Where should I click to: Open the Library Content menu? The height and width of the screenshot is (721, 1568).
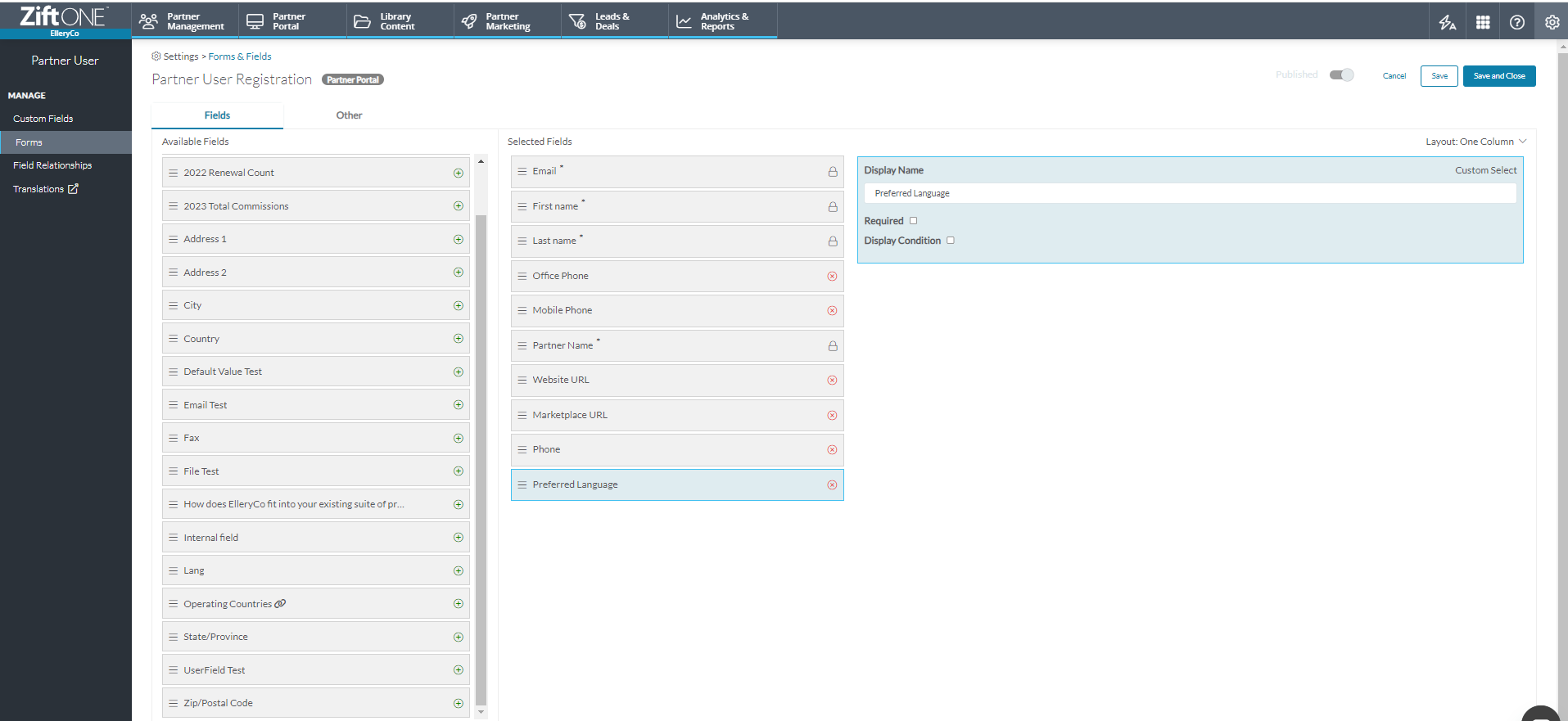click(x=400, y=21)
